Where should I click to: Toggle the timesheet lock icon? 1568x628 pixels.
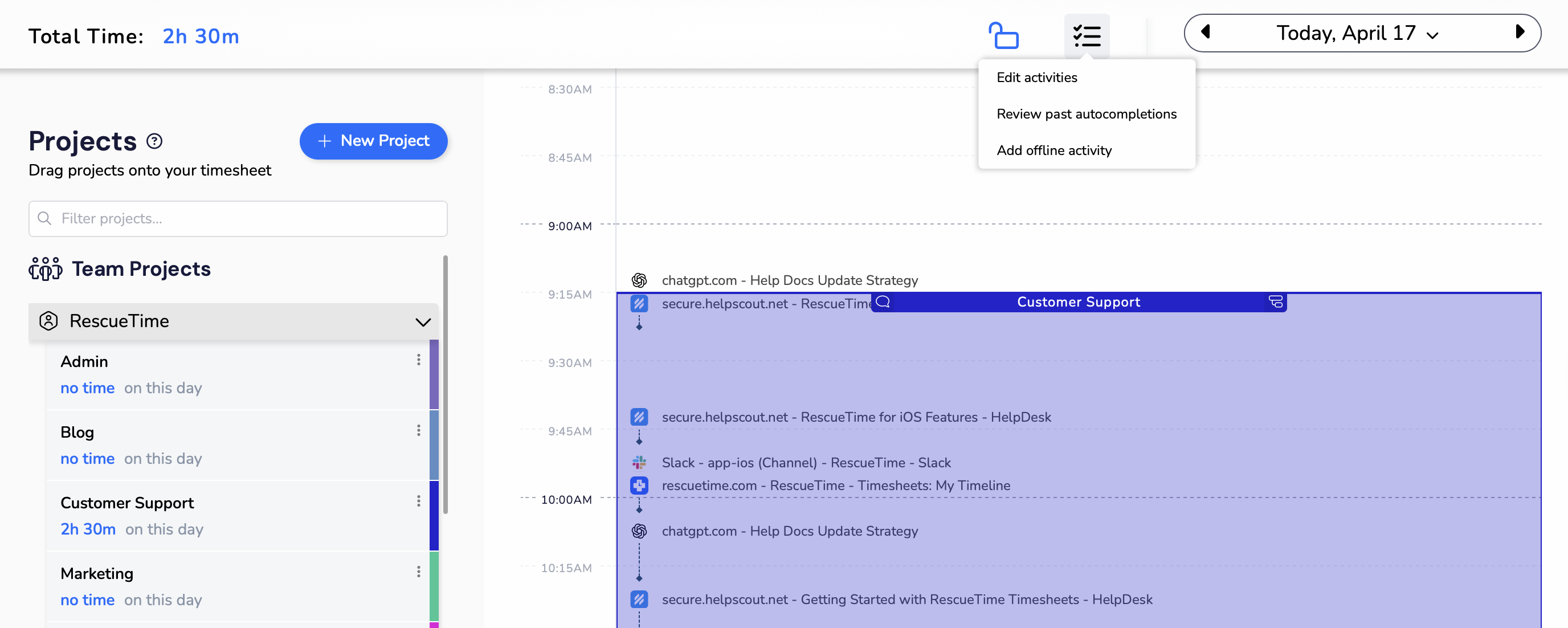(1003, 35)
